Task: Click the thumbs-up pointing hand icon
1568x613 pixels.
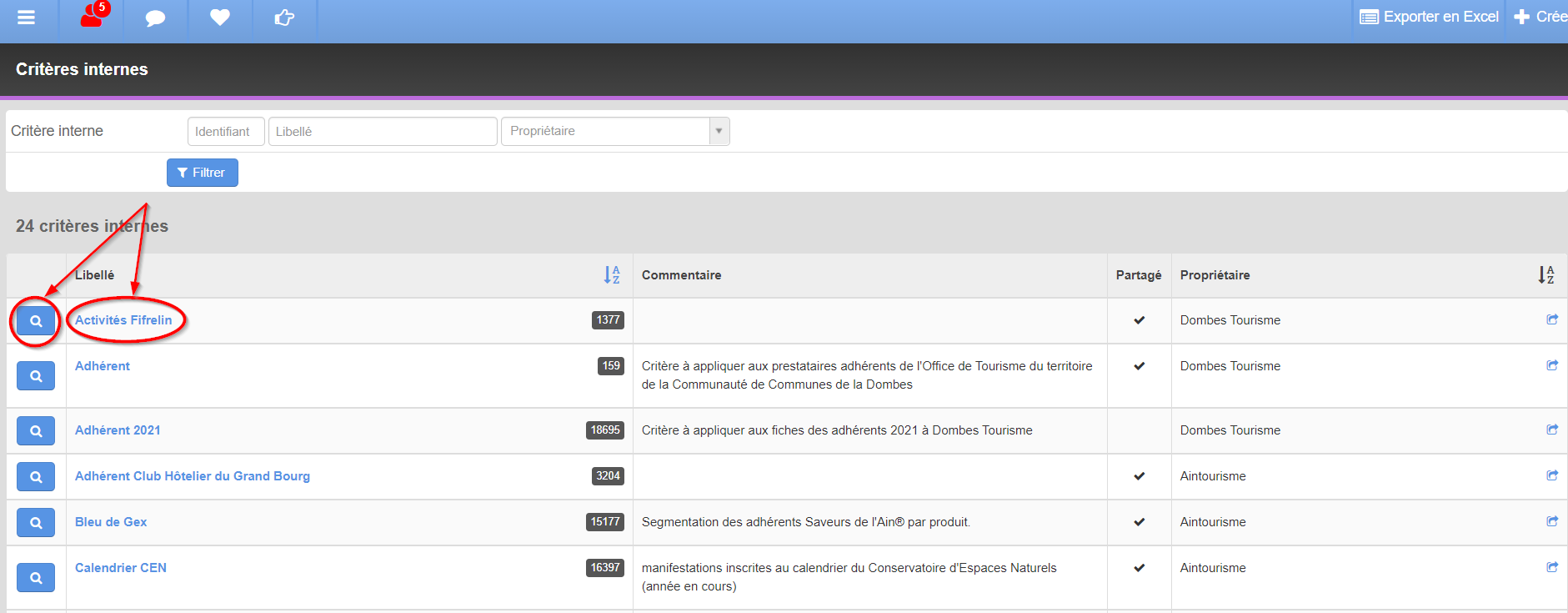Action: click(x=285, y=17)
